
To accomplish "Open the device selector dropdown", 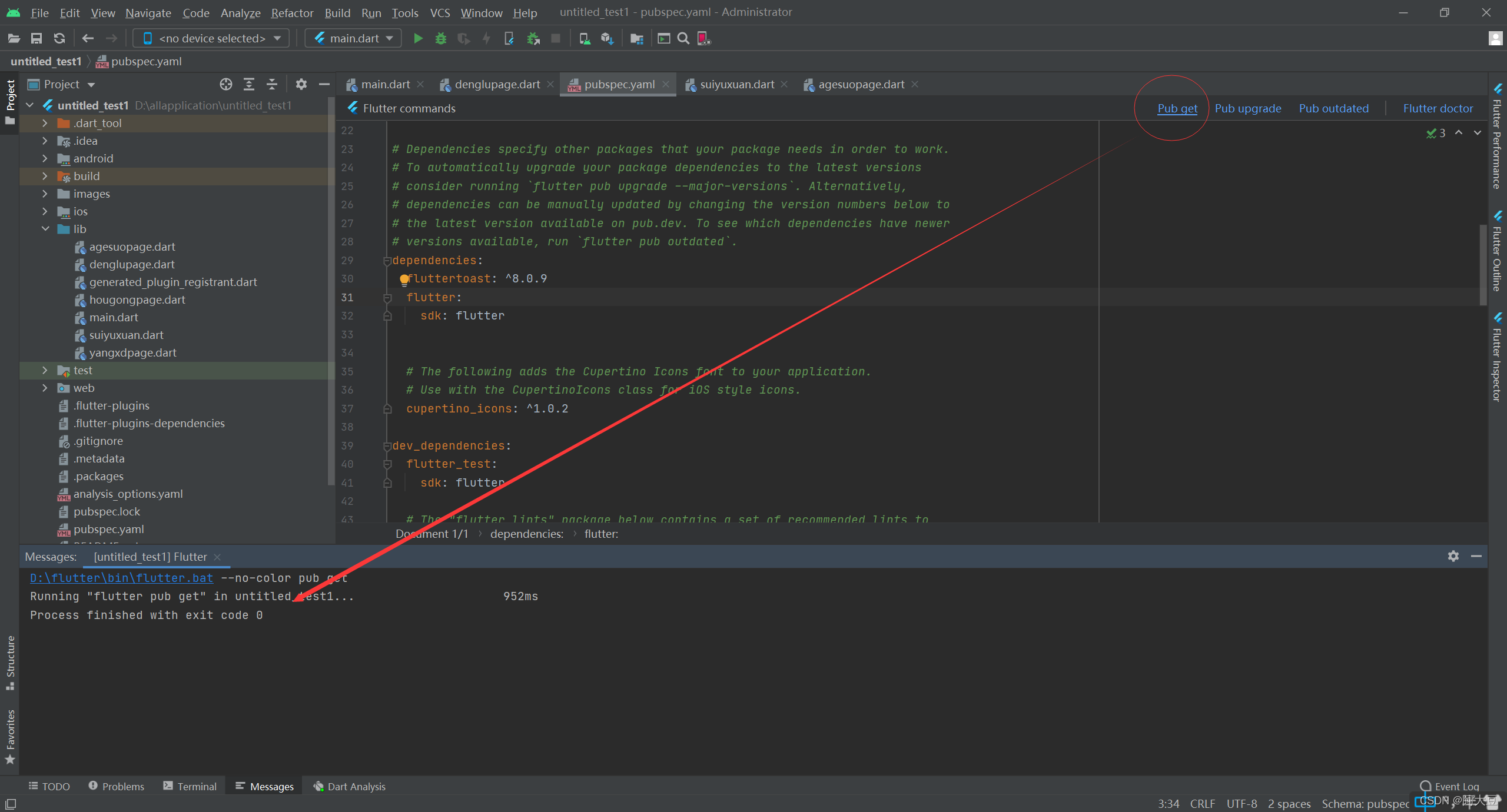I will tap(211, 38).
